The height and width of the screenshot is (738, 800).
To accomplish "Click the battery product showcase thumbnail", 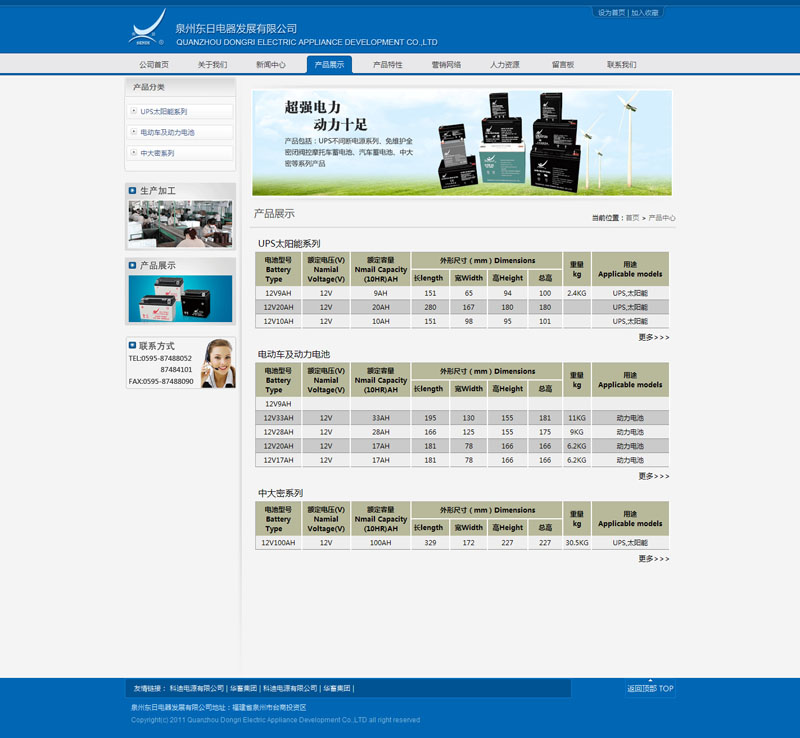I will pos(180,299).
